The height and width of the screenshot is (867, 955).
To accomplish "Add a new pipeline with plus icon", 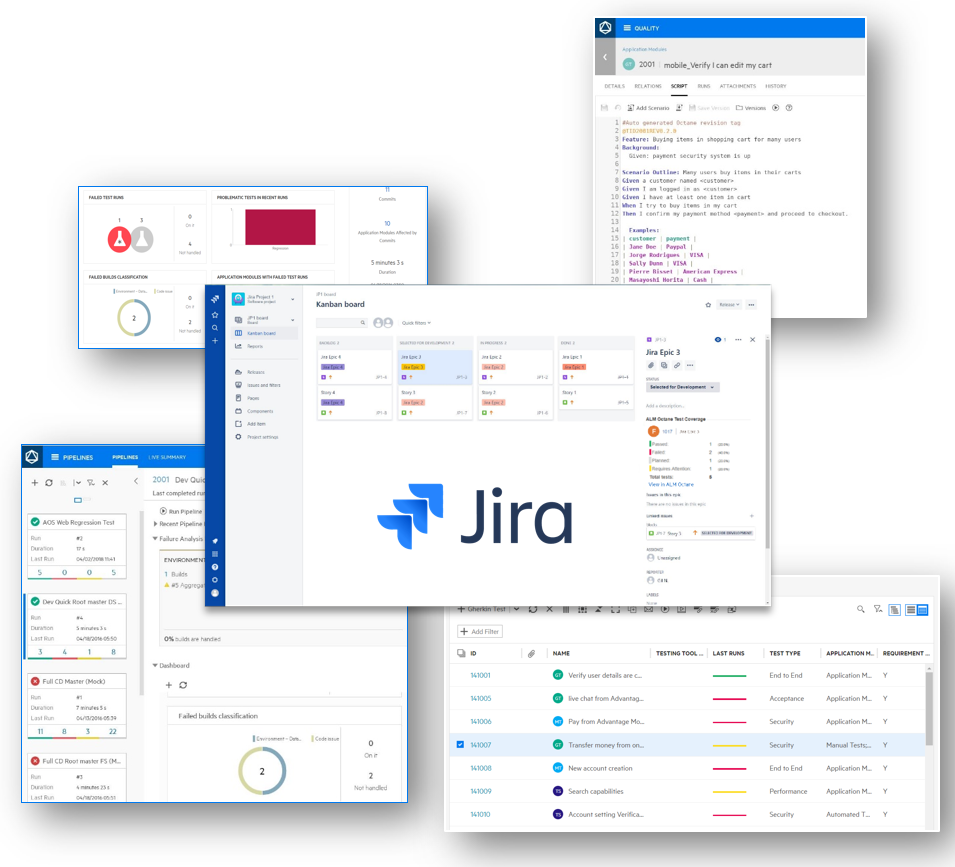I will (34, 483).
